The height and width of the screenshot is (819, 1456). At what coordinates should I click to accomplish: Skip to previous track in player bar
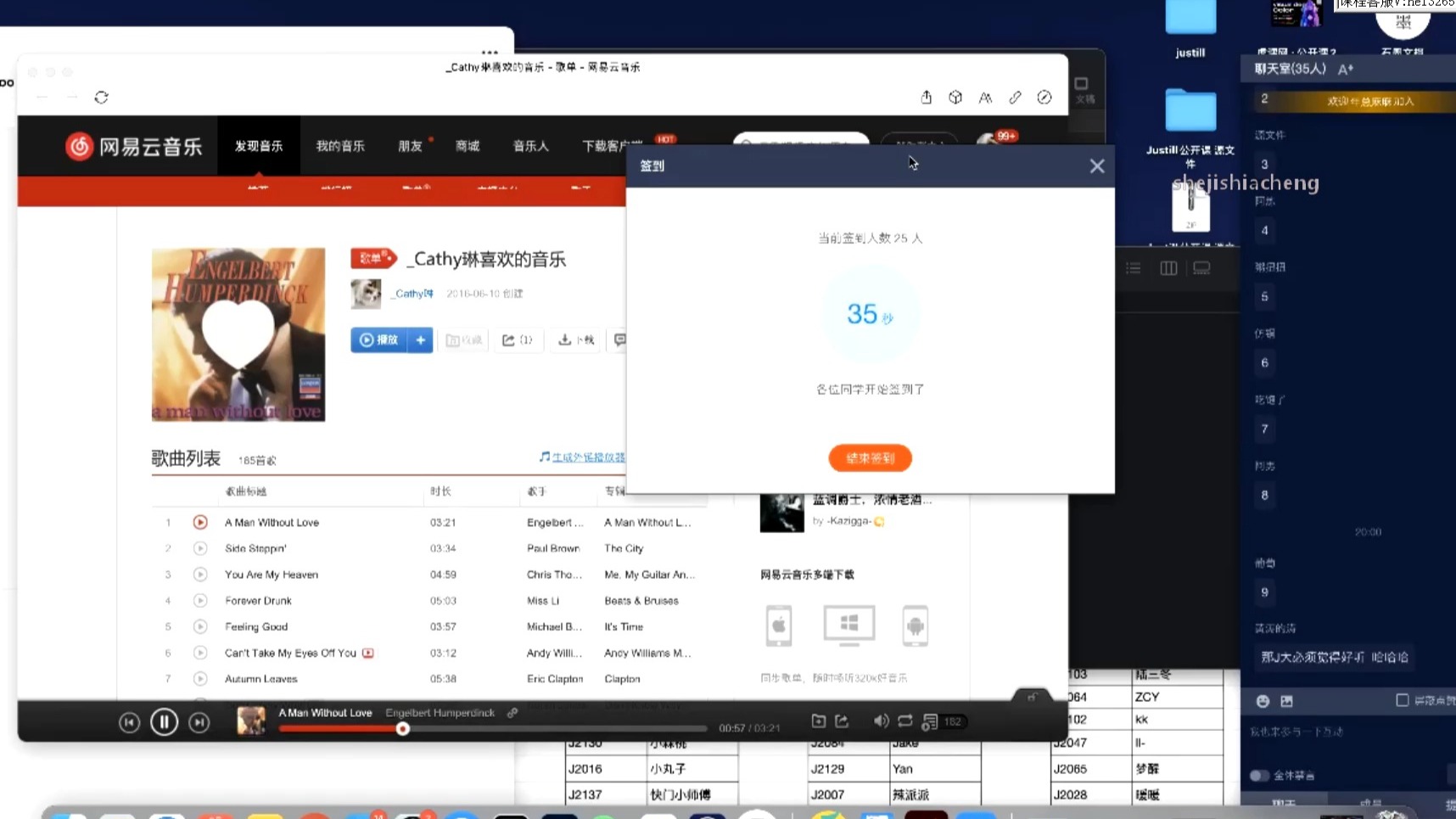click(129, 722)
